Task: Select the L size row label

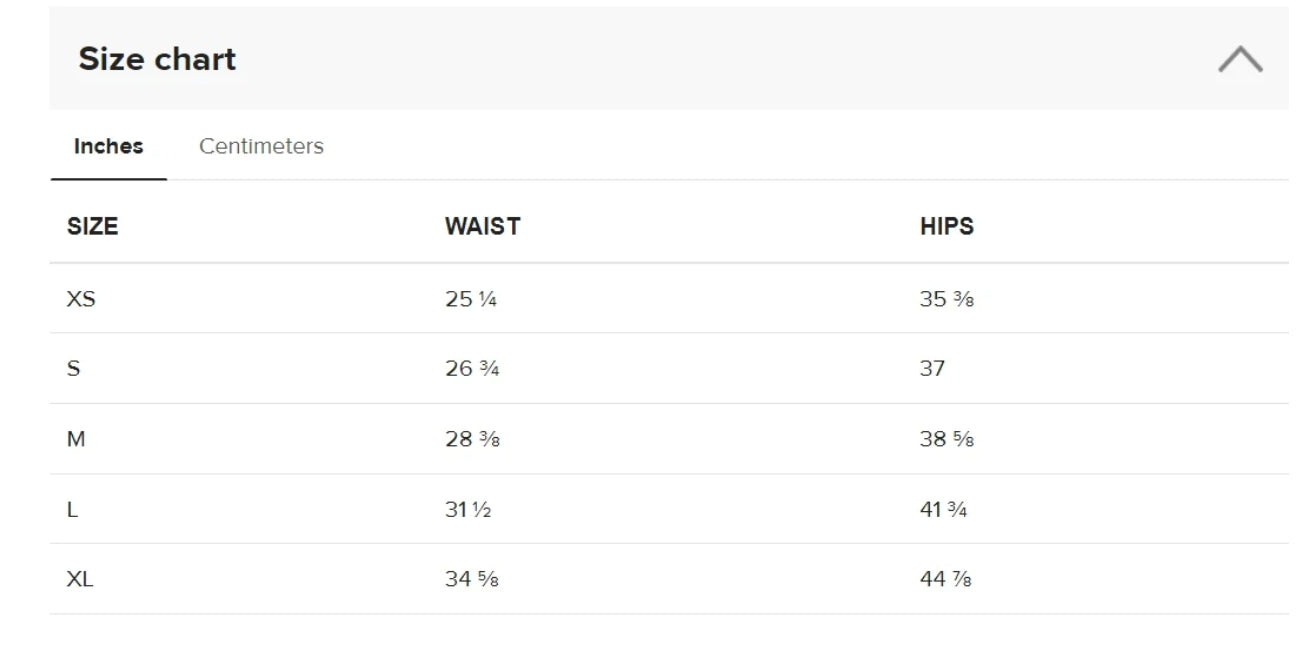Action: click(72, 509)
